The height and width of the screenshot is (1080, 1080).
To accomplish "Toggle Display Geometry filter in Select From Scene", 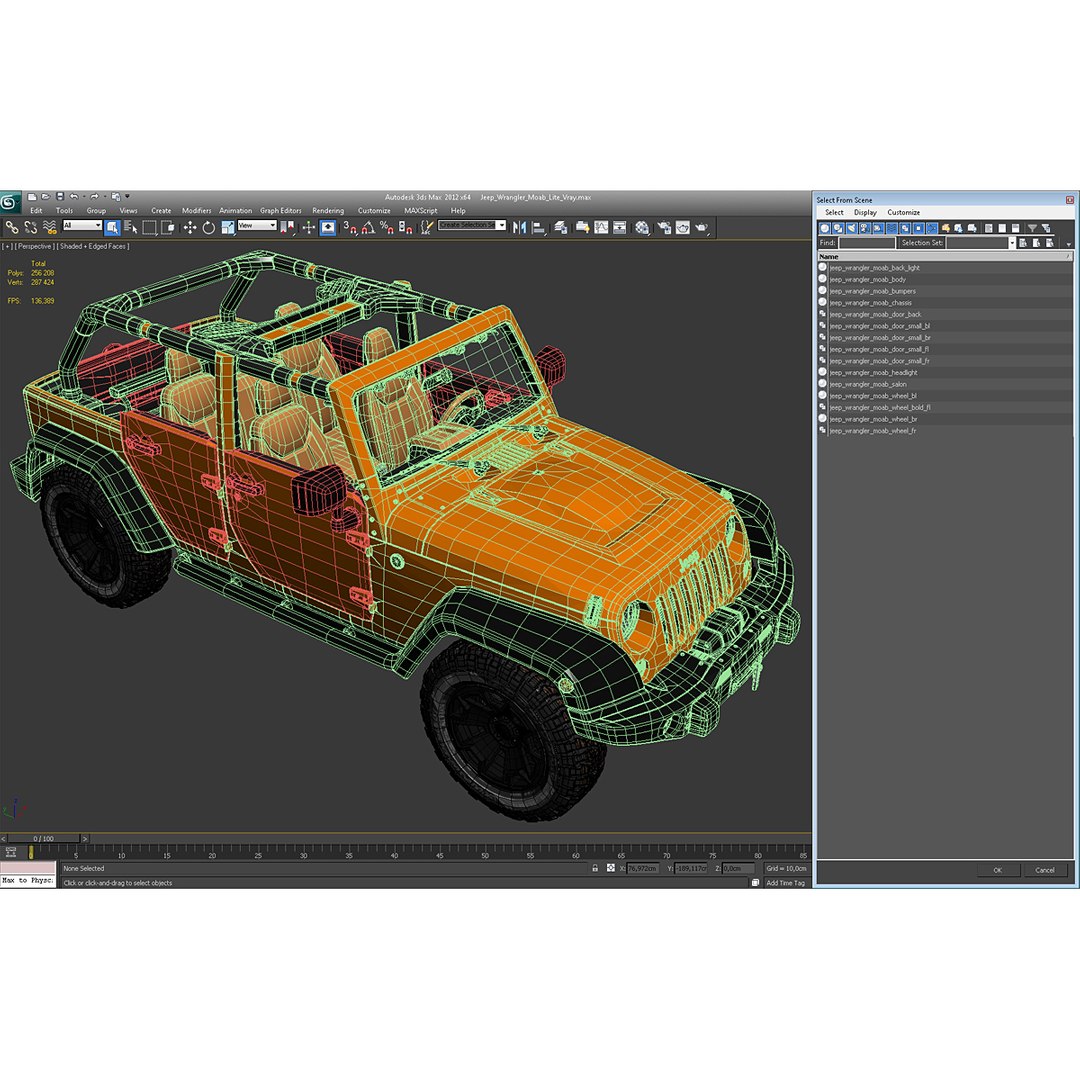I will pos(824,228).
